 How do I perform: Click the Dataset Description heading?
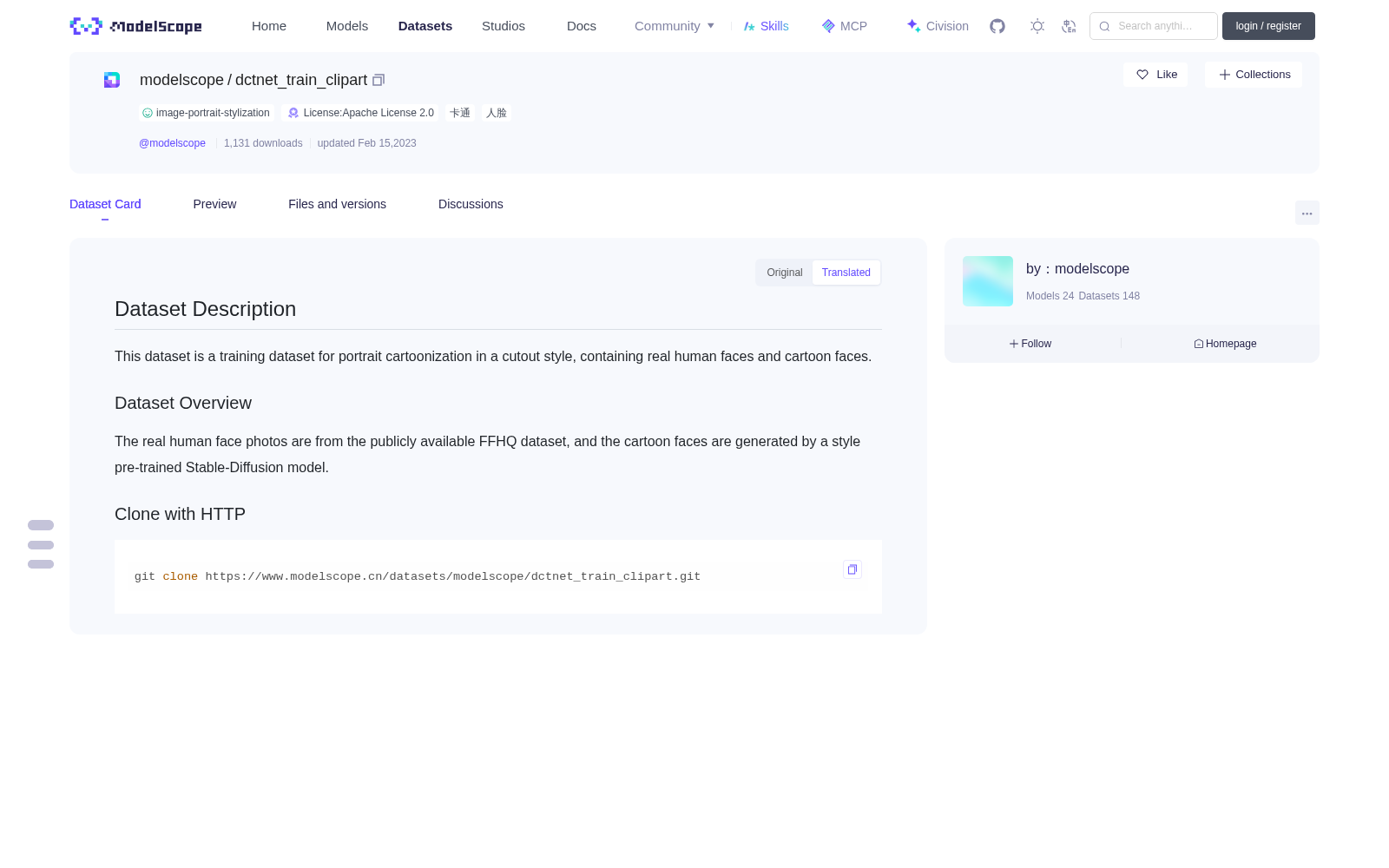(205, 309)
